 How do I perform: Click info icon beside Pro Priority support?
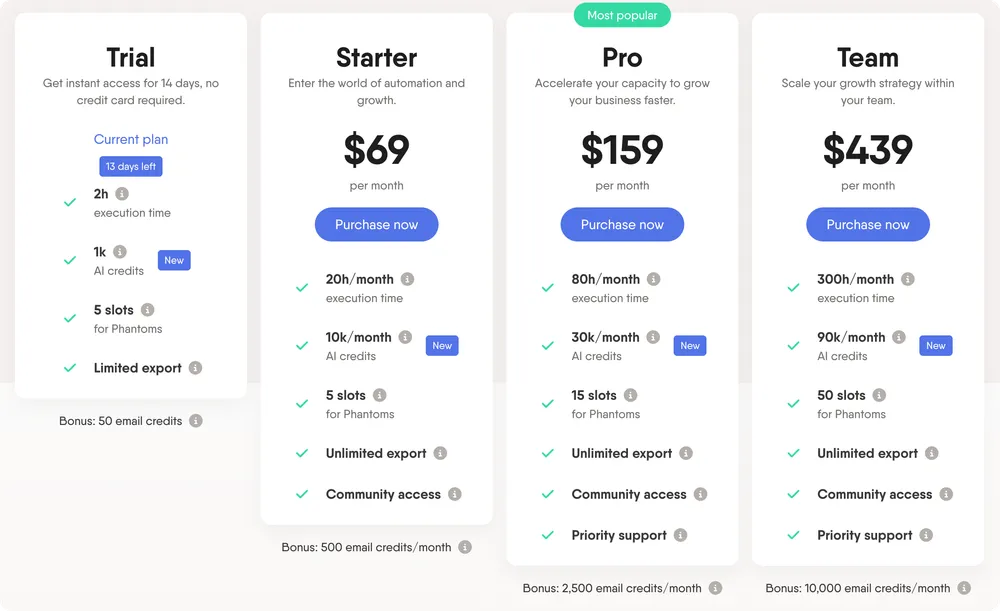pyautogui.click(x=681, y=535)
